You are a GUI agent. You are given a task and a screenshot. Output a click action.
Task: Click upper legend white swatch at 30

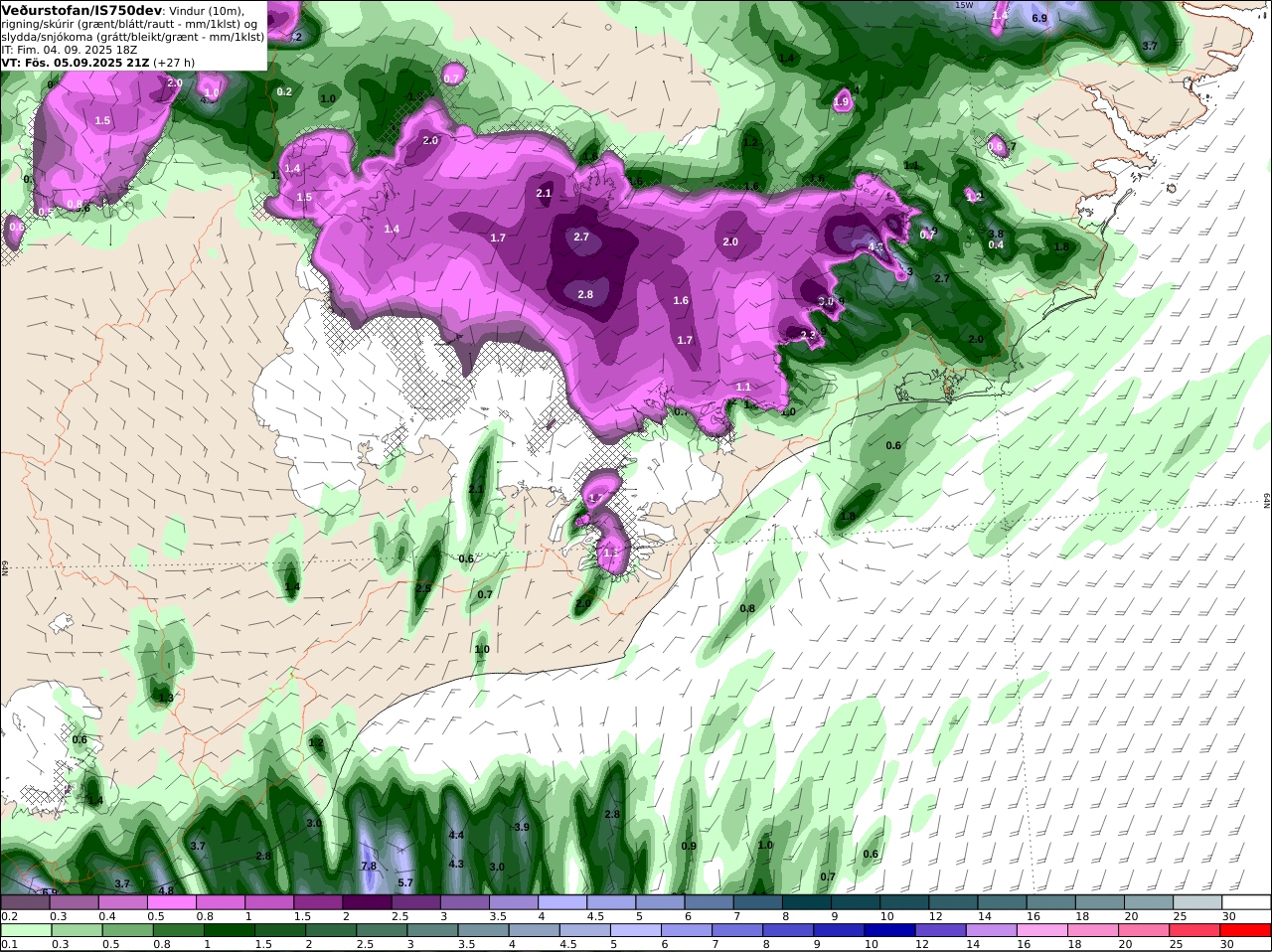[1245, 901]
